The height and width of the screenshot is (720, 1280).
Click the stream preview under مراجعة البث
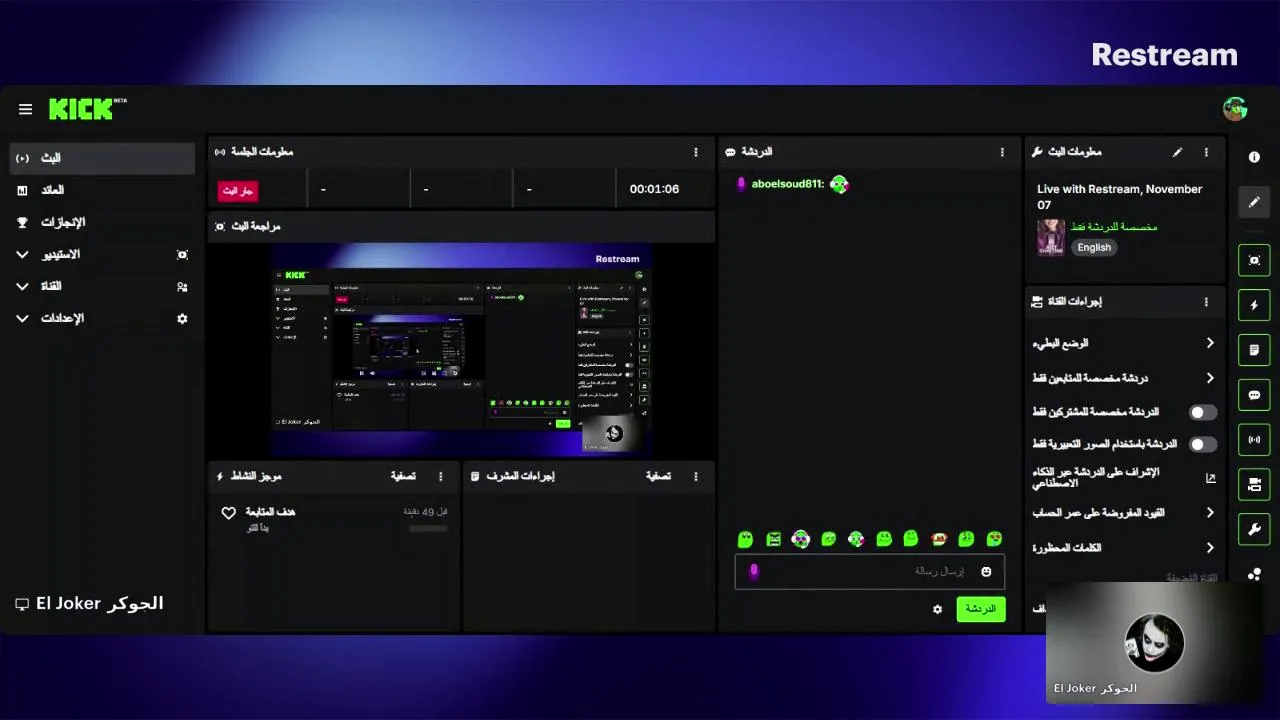pyautogui.click(x=461, y=350)
